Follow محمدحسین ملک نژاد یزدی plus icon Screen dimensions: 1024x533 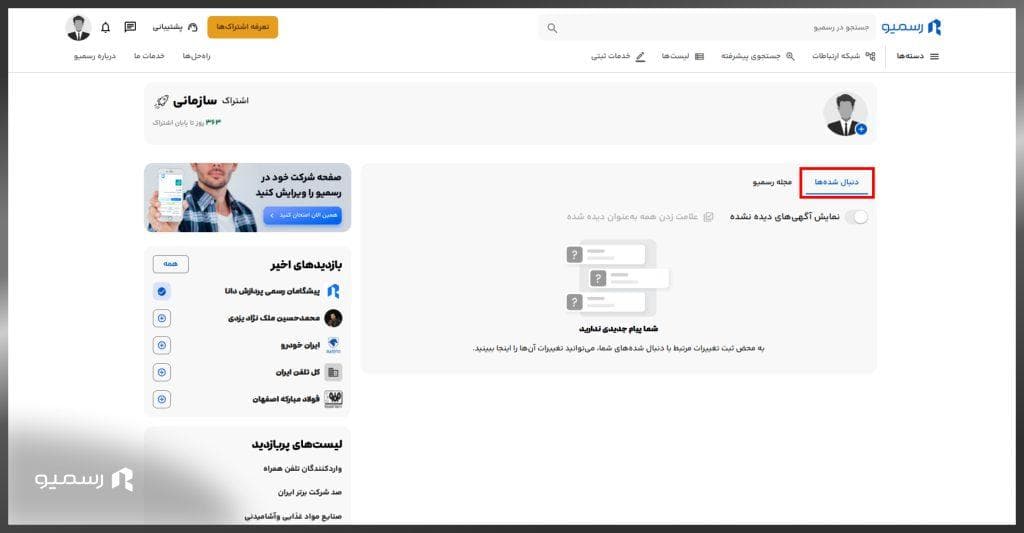(x=162, y=318)
